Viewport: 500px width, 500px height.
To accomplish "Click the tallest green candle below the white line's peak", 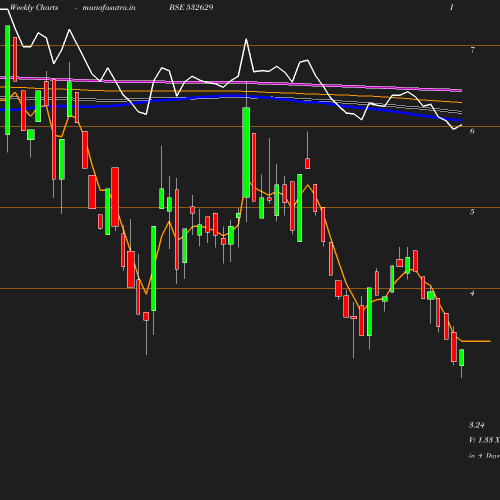I will (x=246, y=152).
